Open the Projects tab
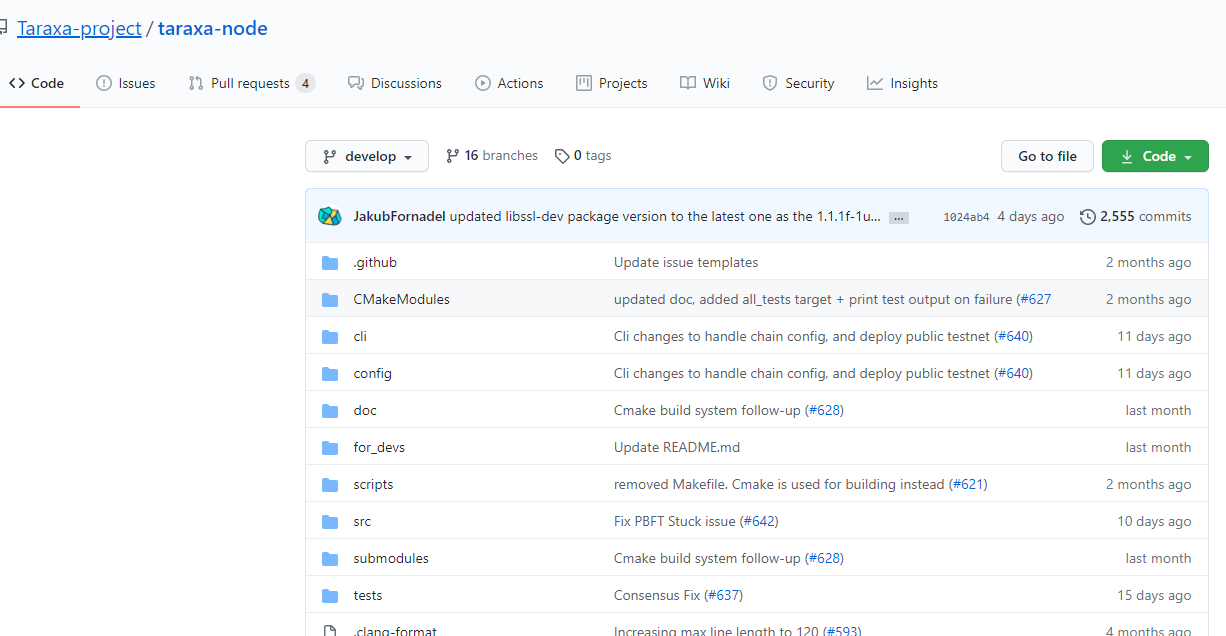Viewport: 1226px width, 636px height. [x=612, y=83]
